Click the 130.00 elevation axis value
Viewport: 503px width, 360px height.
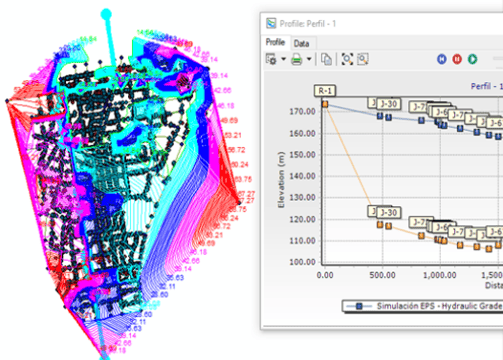302,198
